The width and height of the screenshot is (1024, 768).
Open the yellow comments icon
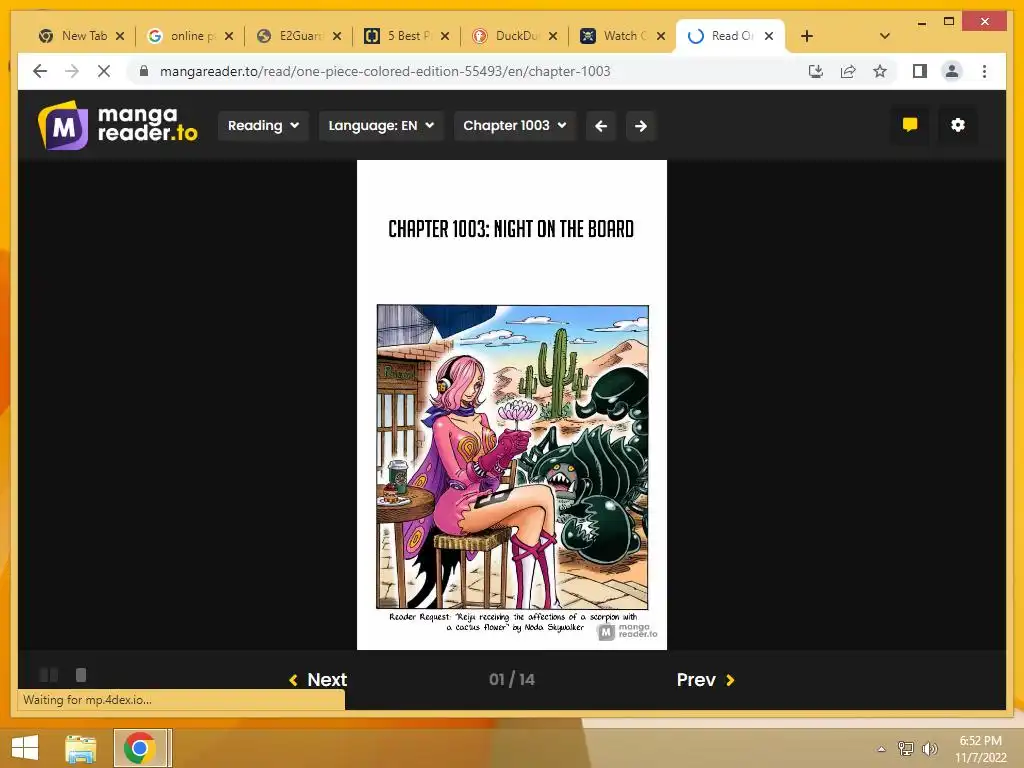(x=910, y=125)
